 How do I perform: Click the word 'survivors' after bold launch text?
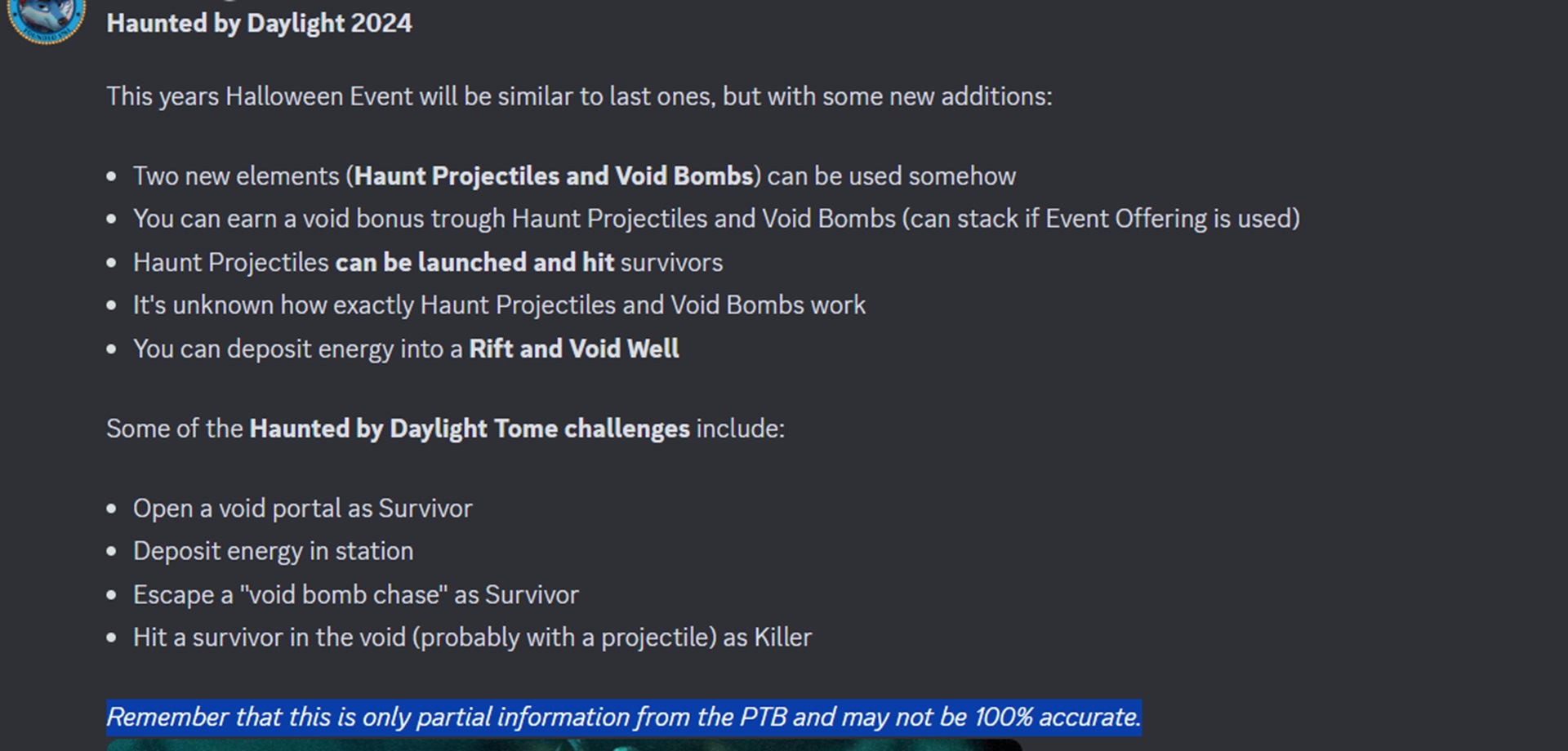click(x=671, y=263)
